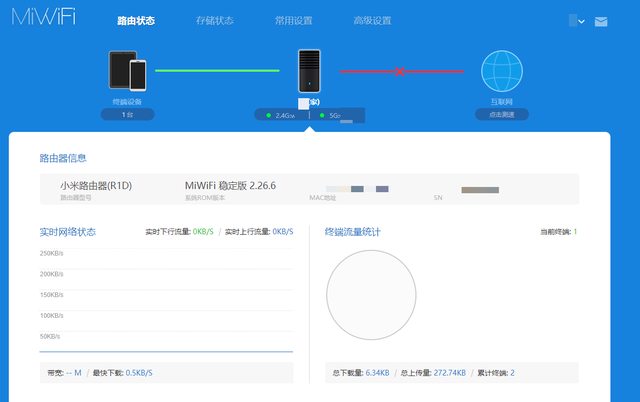
Task: Click the 5G Wi-Fi green status dot
Action: (322, 116)
